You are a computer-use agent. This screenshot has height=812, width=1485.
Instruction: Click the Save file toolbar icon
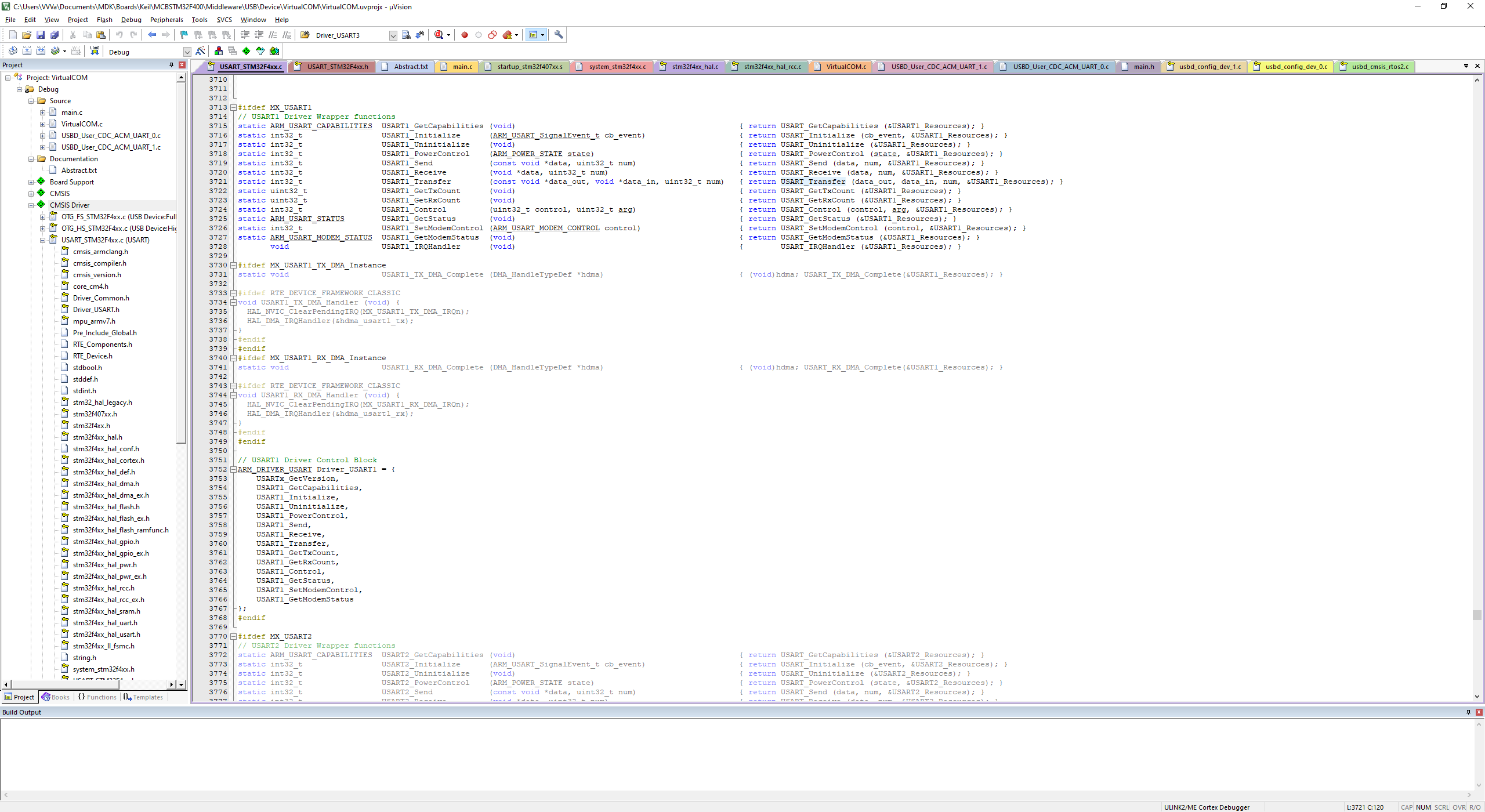click(41, 35)
